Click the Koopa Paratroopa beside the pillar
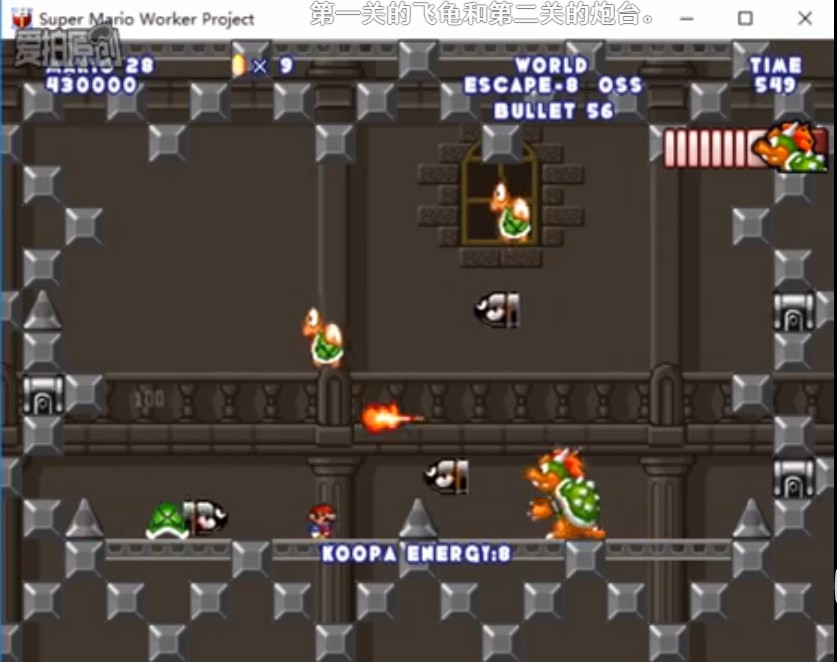The width and height of the screenshot is (837, 662). pyautogui.click(x=323, y=337)
